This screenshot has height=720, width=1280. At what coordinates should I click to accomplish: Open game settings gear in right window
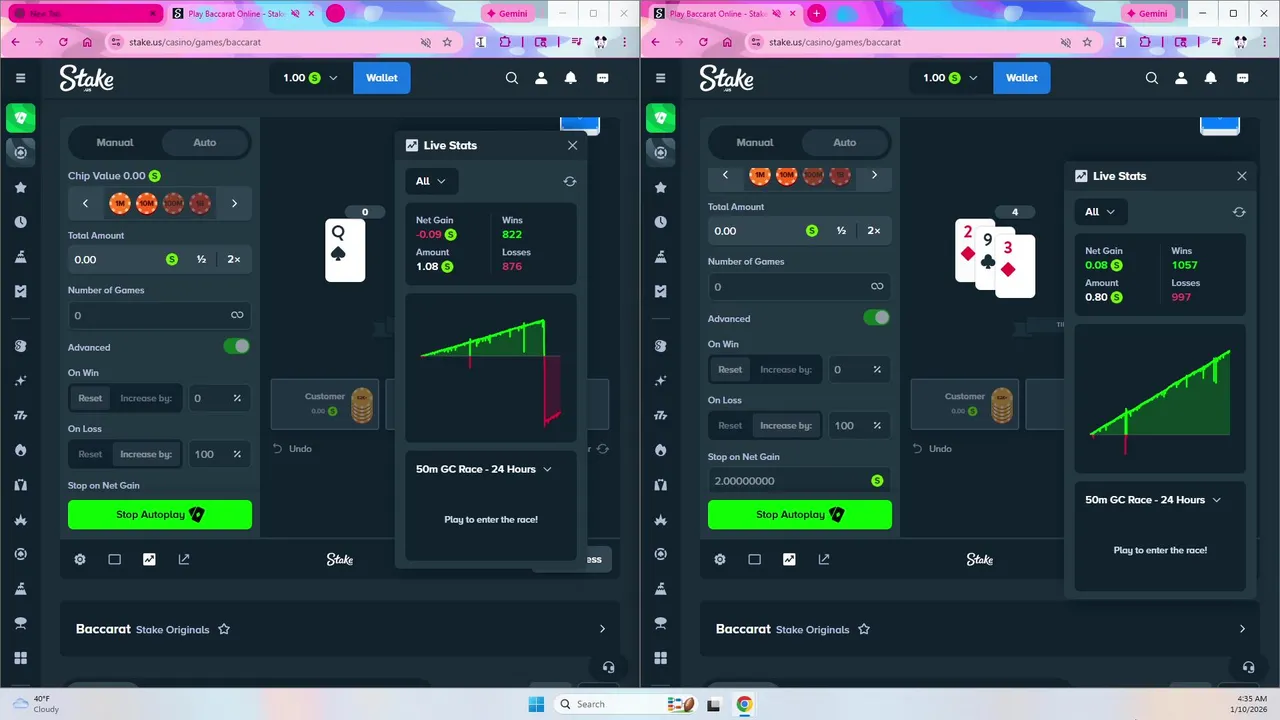pyautogui.click(x=720, y=559)
